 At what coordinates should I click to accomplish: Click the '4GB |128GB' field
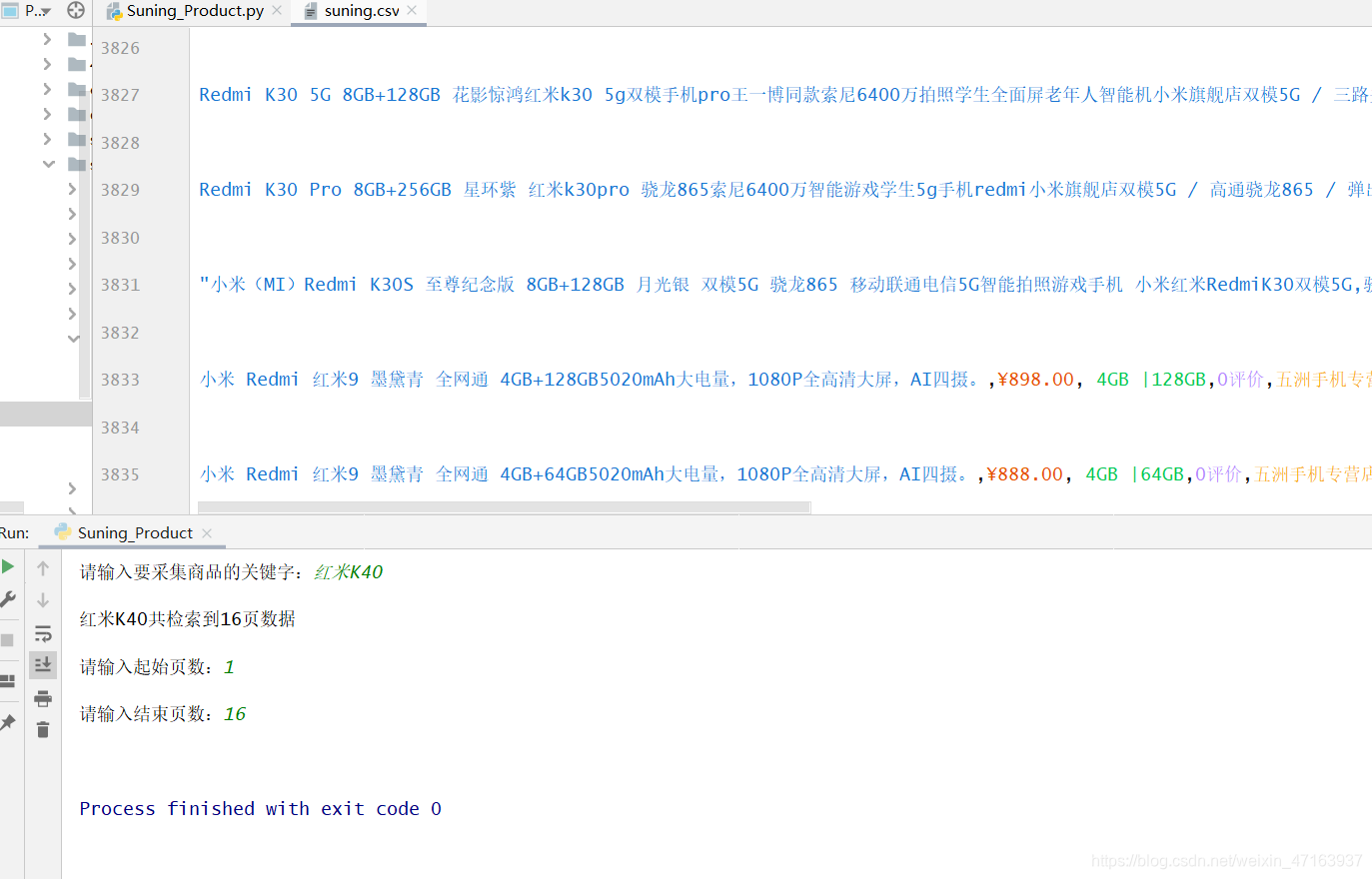[1151, 380]
